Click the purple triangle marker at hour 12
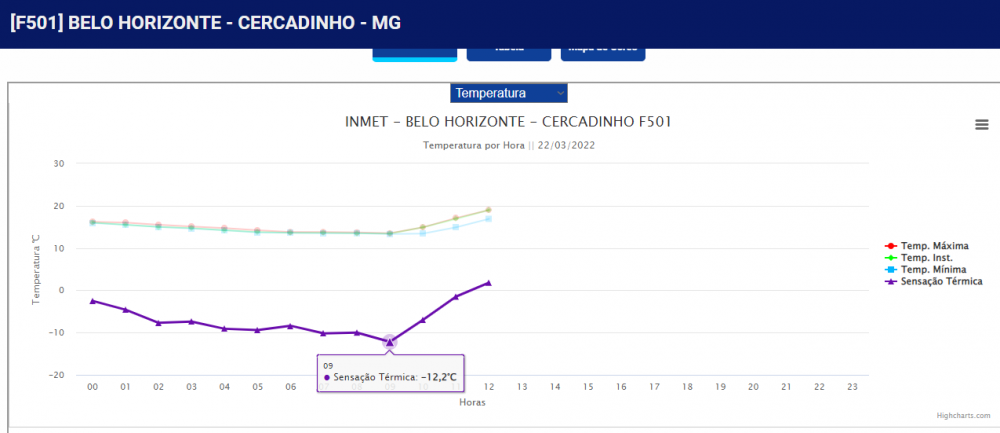 pyautogui.click(x=489, y=283)
